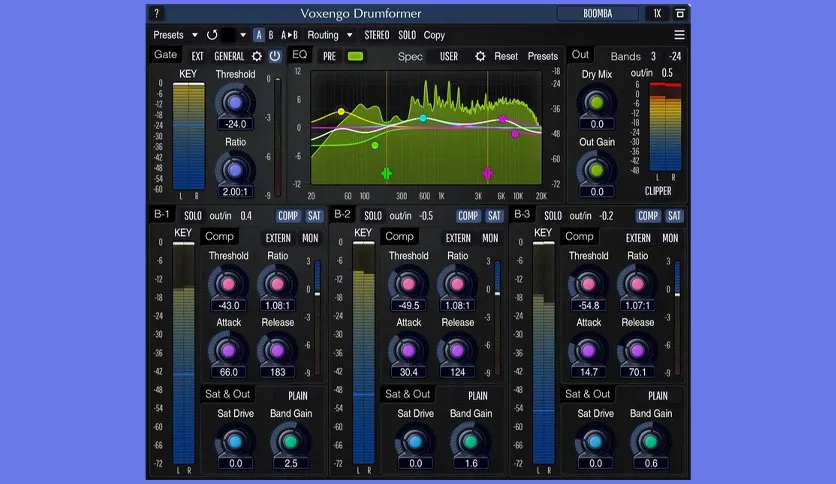The width and height of the screenshot is (836, 484).
Task: Toggle the green EQ enable indicator
Action: (x=355, y=56)
